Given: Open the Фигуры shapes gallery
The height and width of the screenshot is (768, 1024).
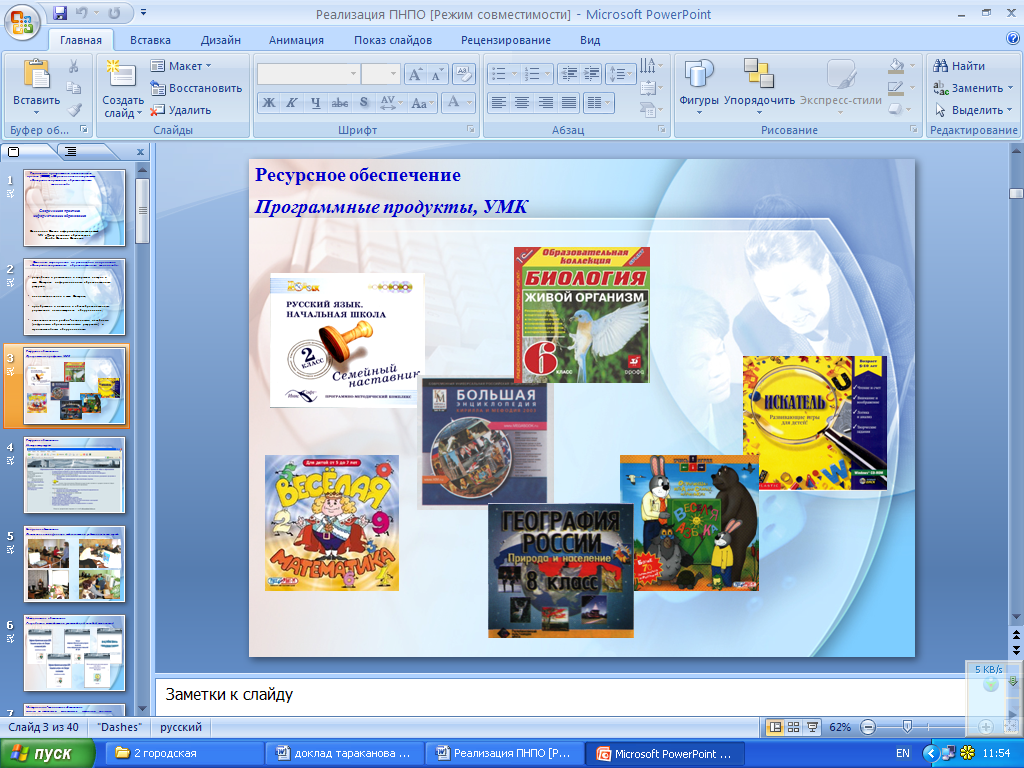Looking at the screenshot, I should pos(698,85).
